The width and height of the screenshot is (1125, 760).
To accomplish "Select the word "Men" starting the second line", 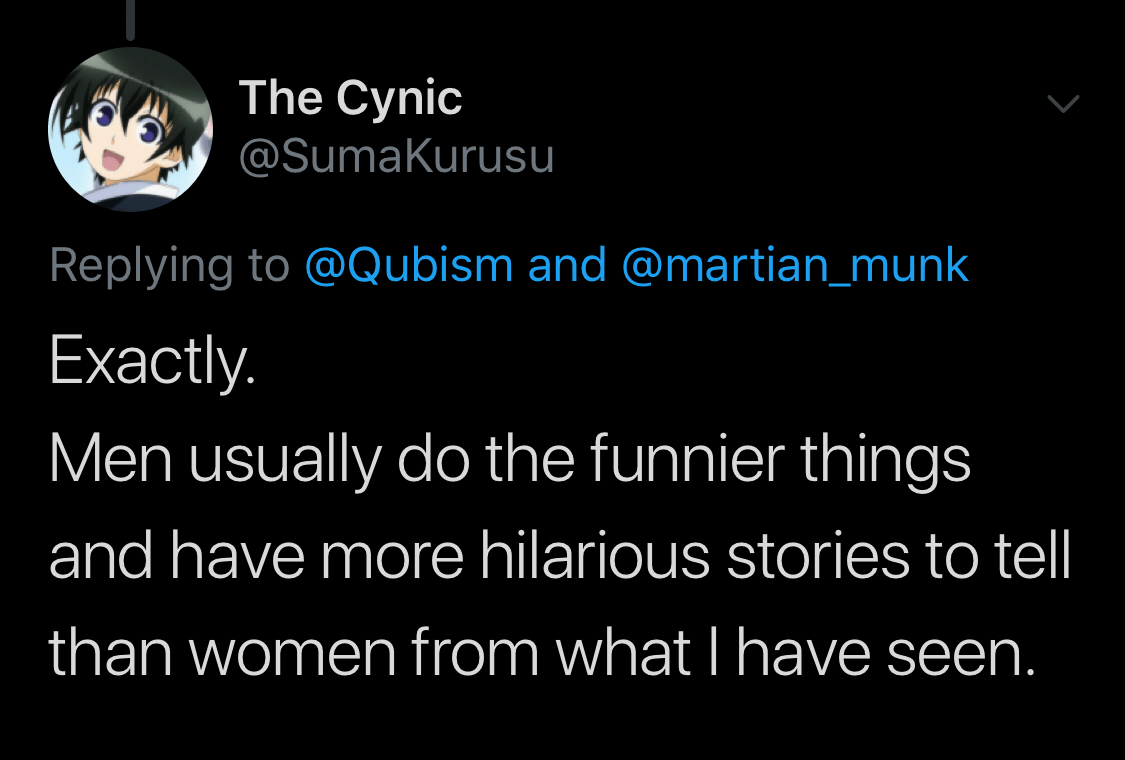I will [x=111, y=459].
